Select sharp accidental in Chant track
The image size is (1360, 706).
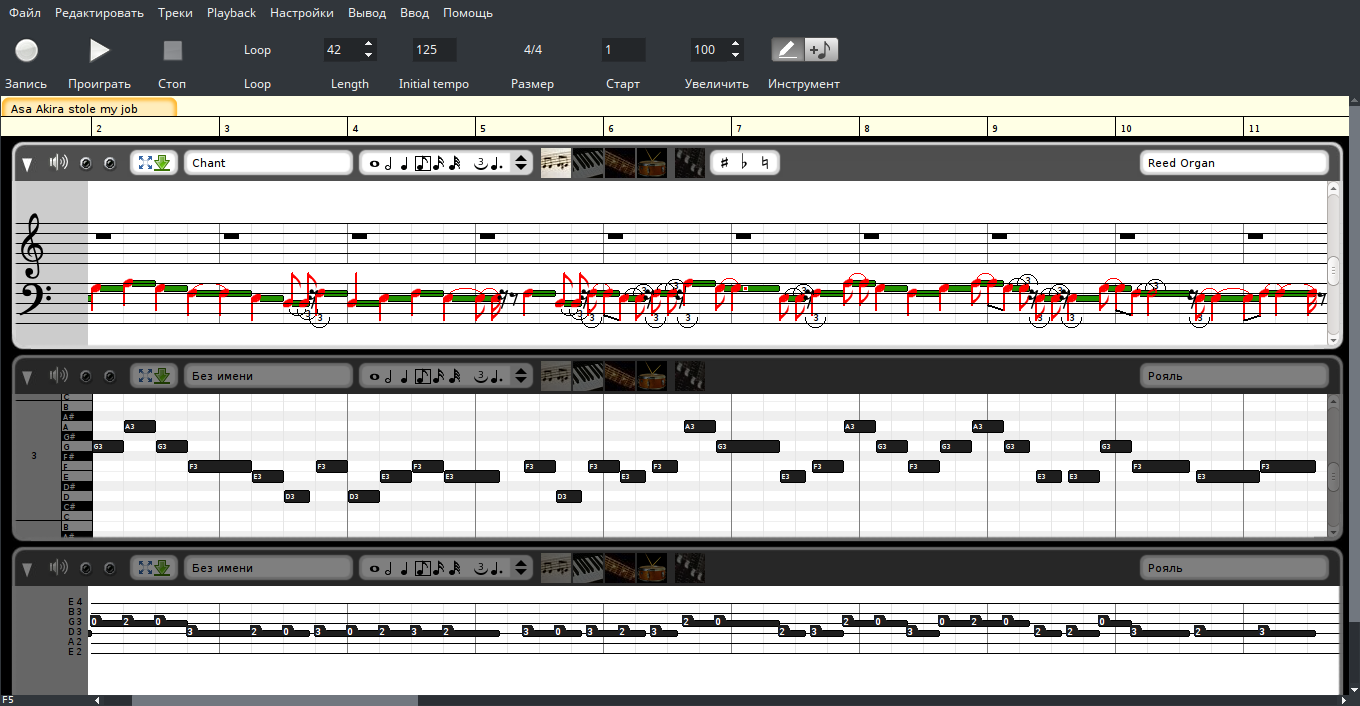click(724, 163)
